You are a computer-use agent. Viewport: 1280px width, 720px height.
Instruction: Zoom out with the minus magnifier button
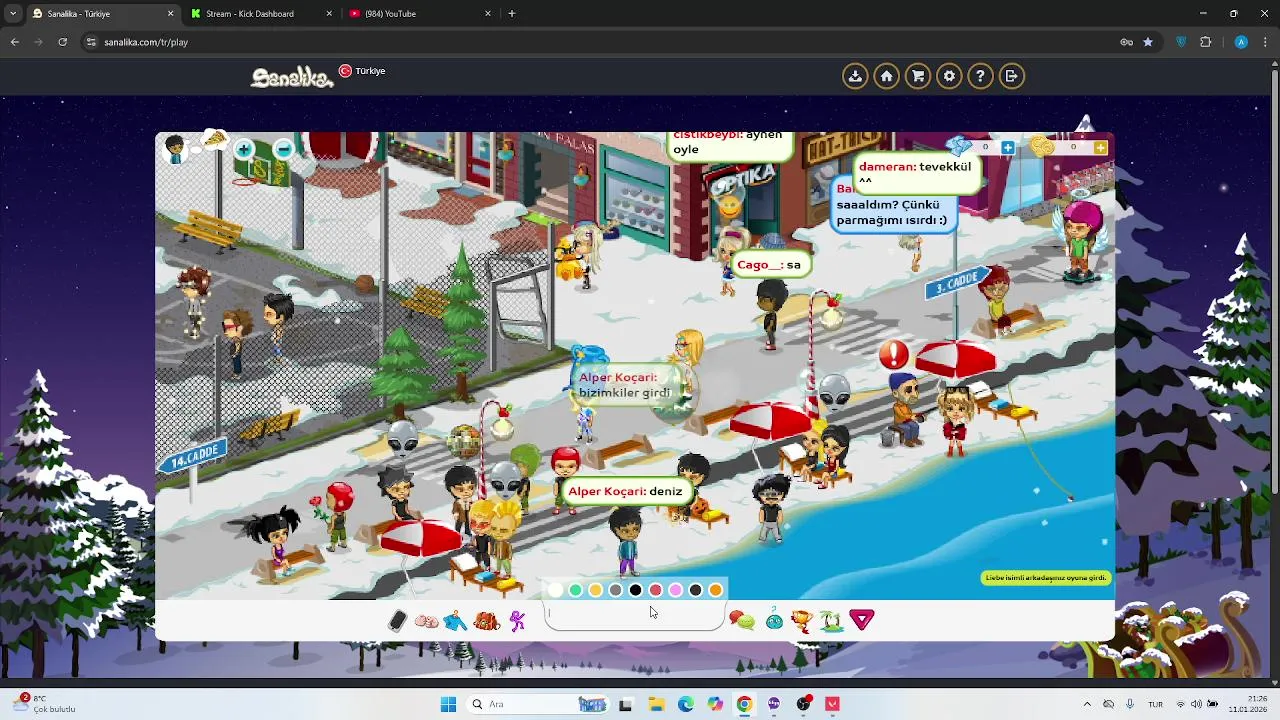(283, 150)
